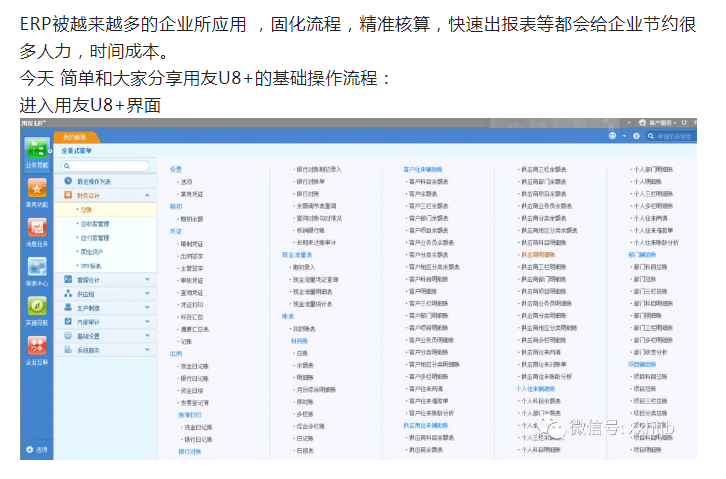Open 部门收支分析 link
Viewport: 726px width, 479px height.
651,352
